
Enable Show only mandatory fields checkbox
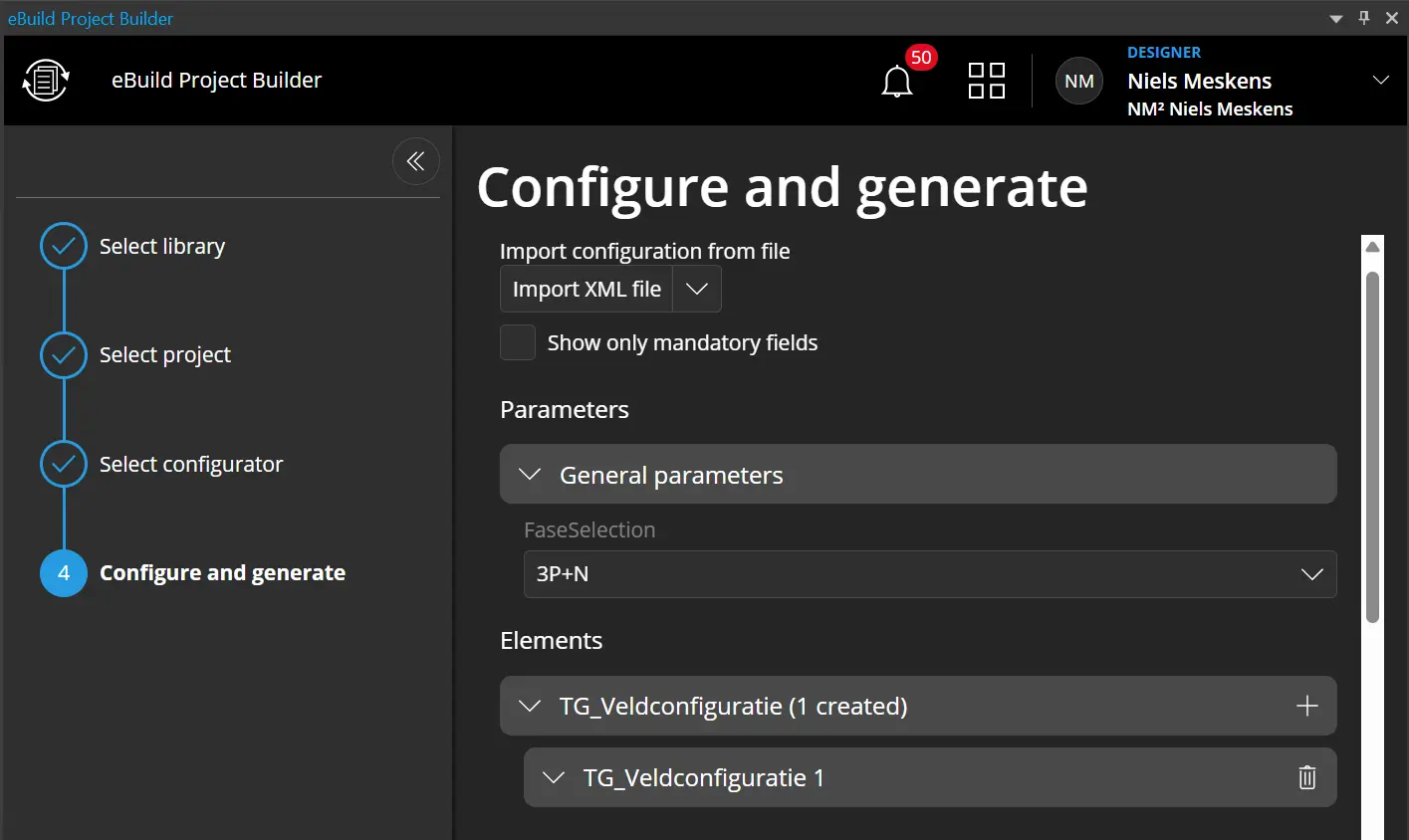pos(518,343)
